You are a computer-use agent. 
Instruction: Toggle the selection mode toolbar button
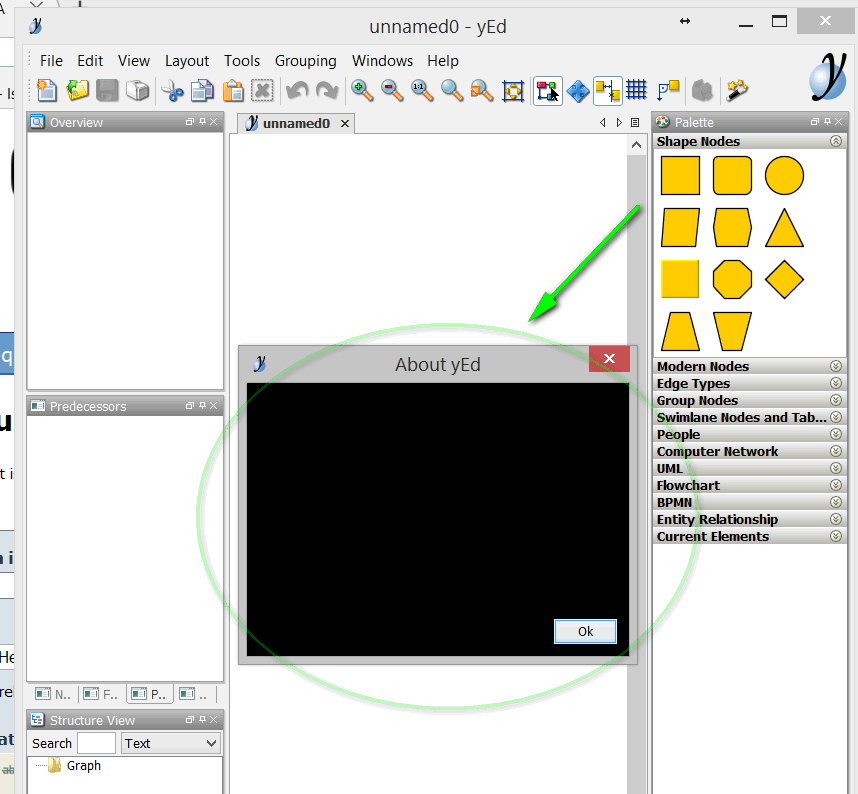pyautogui.click(x=548, y=91)
